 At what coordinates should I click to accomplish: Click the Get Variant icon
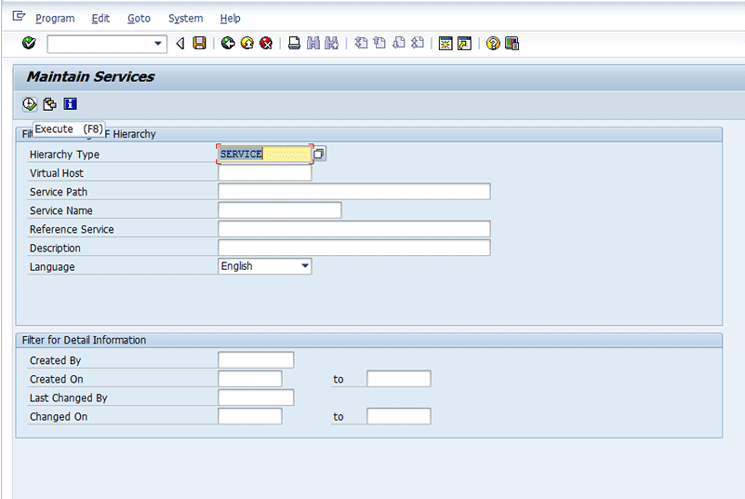tap(49, 104)
